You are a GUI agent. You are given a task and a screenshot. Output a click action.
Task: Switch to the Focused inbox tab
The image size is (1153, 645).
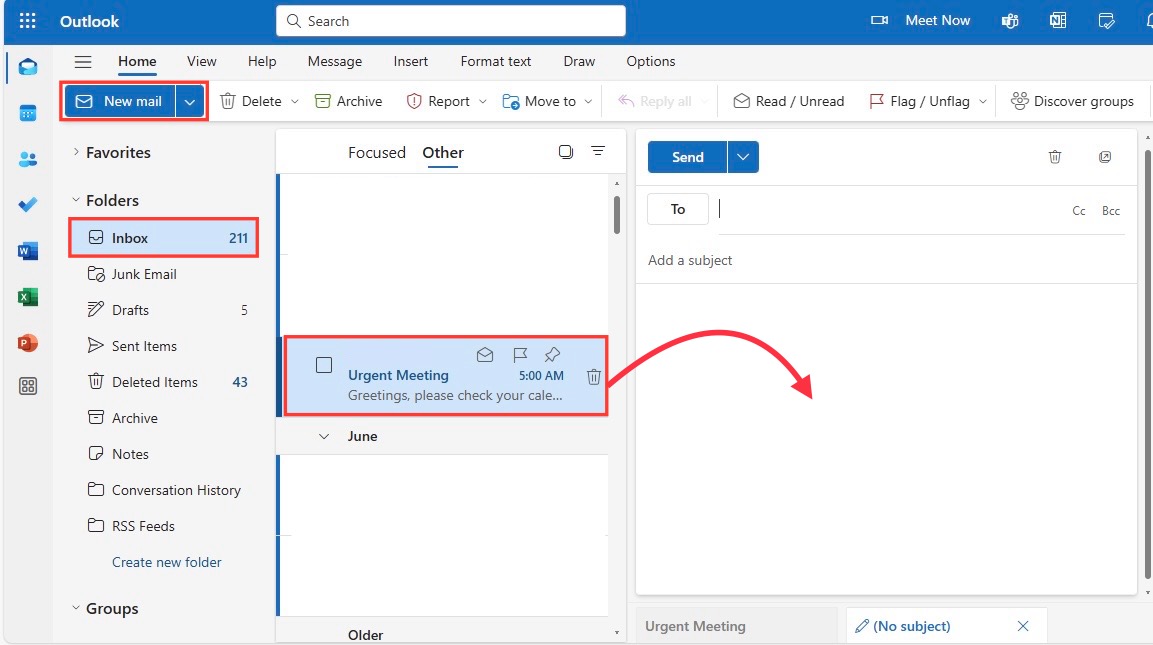pyautogui.click(x=376, y=152)
